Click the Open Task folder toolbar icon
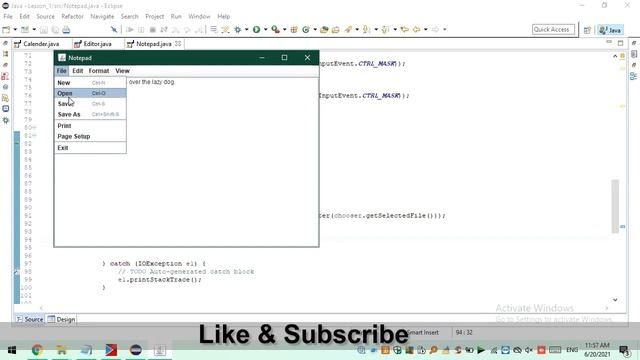This screenshot has height=360, width=640. pos(336,29)
